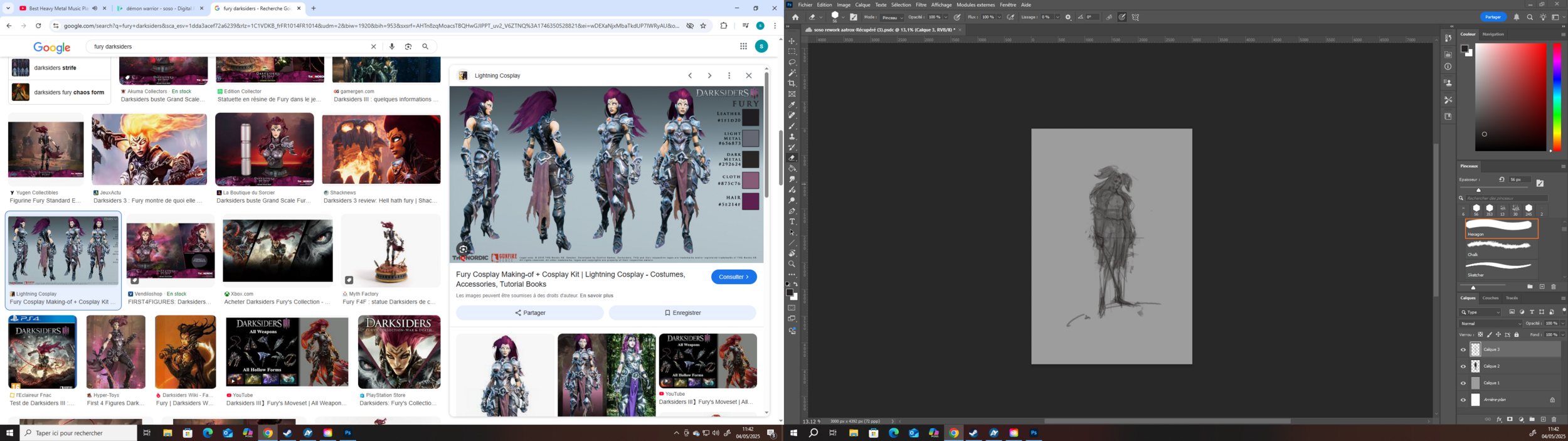Delete layer with Calques trash icon

1554,420
